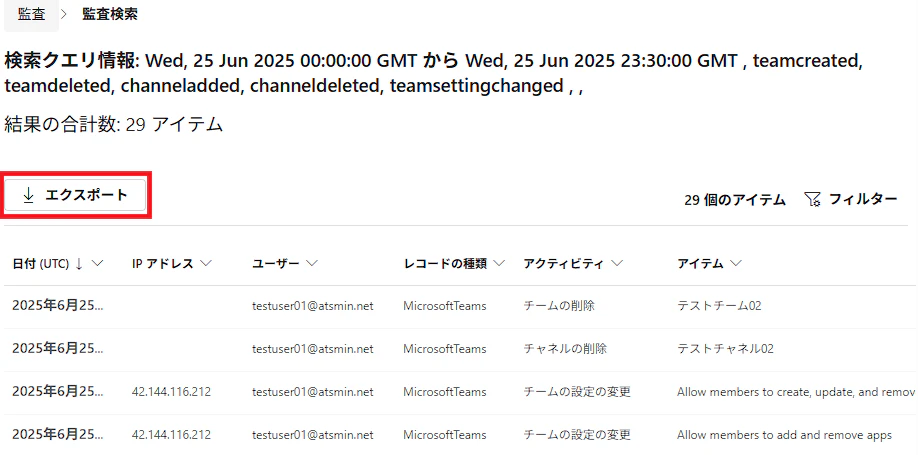Click the breadcrumb separator chevron after 監査
The image size is (918, 455).
click(x=64, y=15)
